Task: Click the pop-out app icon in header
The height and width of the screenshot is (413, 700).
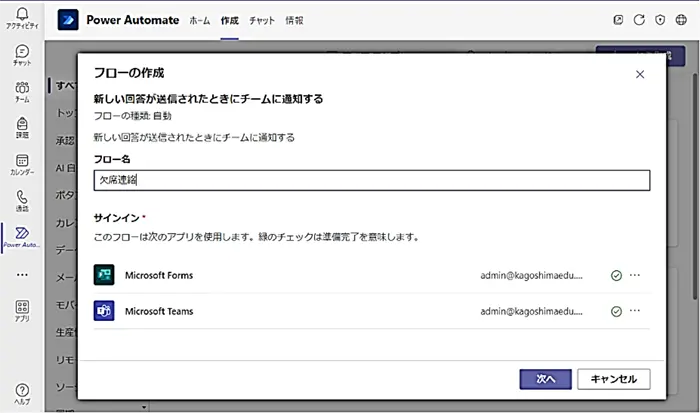Action: (x=618, y=20)
